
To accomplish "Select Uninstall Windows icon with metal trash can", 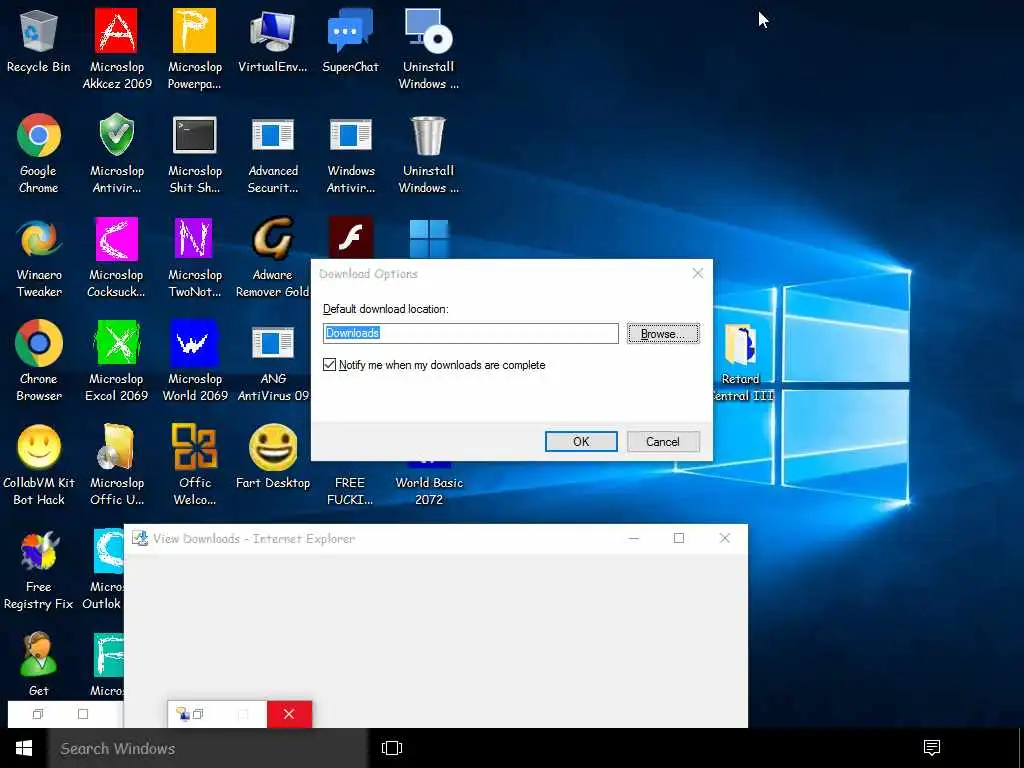I will coord(428,153).
